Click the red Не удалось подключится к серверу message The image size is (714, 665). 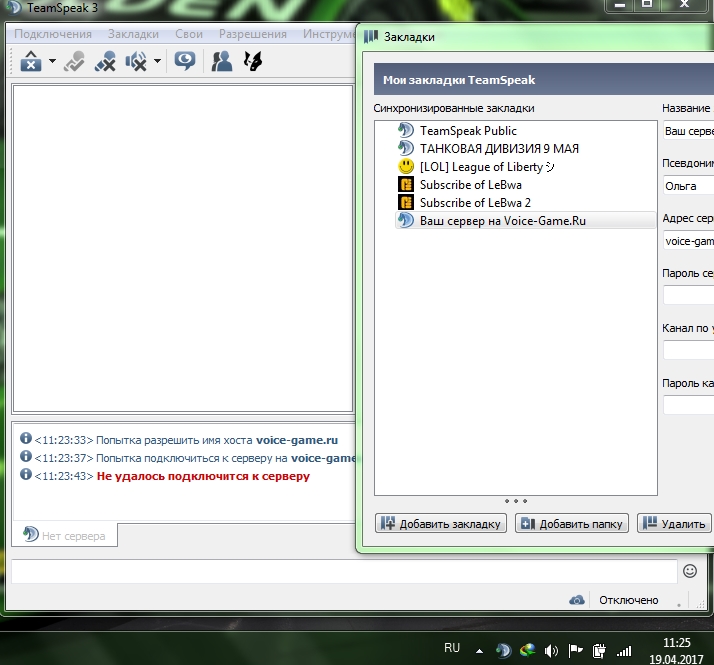(x=203, y=476)
